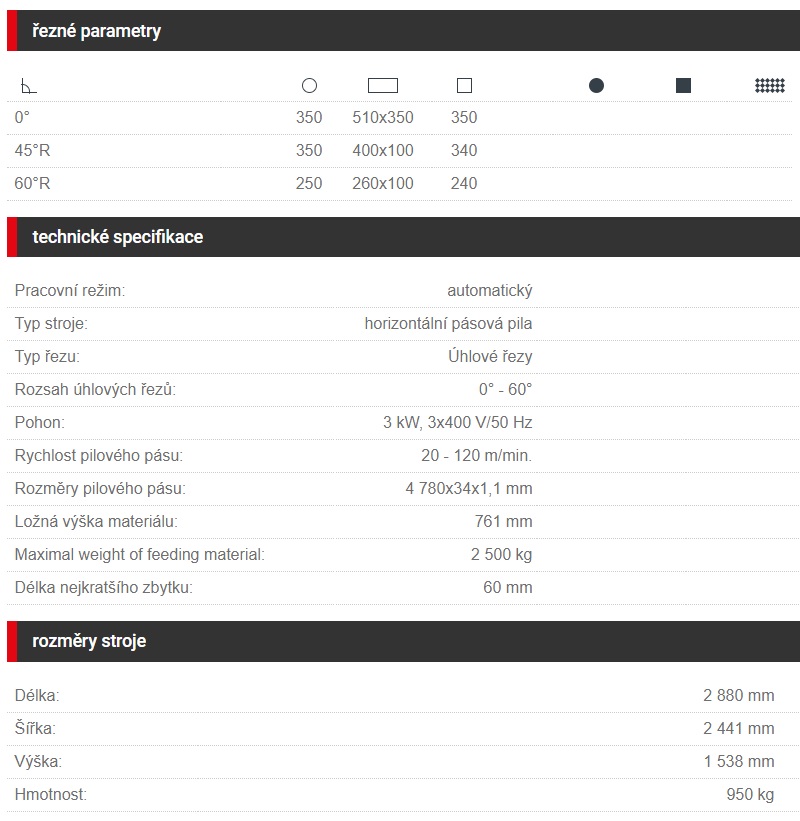Click the "Délka:" label
The image size is (800, 821).
coord(37,695)
